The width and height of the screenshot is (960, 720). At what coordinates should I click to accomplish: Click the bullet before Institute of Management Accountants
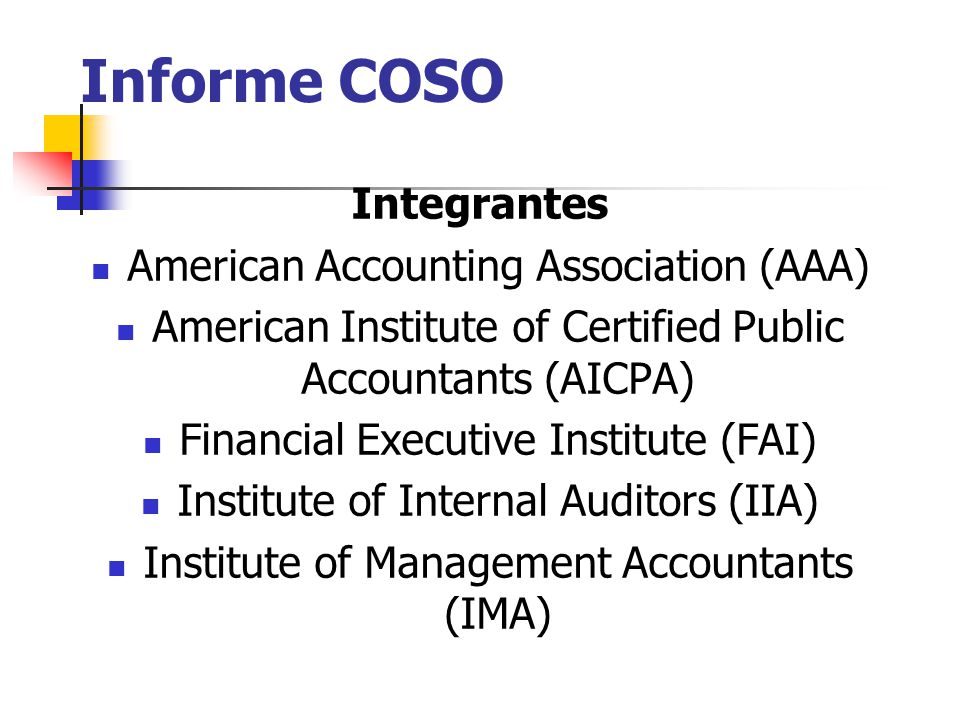click(116, 569)
